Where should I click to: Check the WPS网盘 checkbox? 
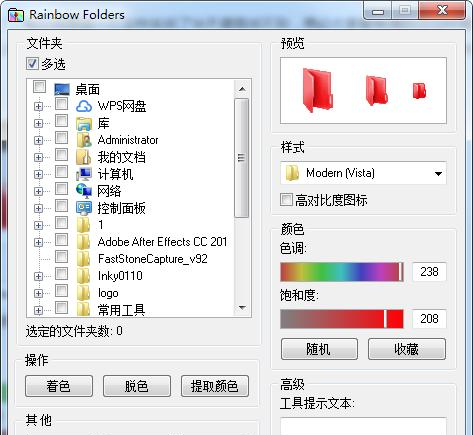[x=61, y=104]
